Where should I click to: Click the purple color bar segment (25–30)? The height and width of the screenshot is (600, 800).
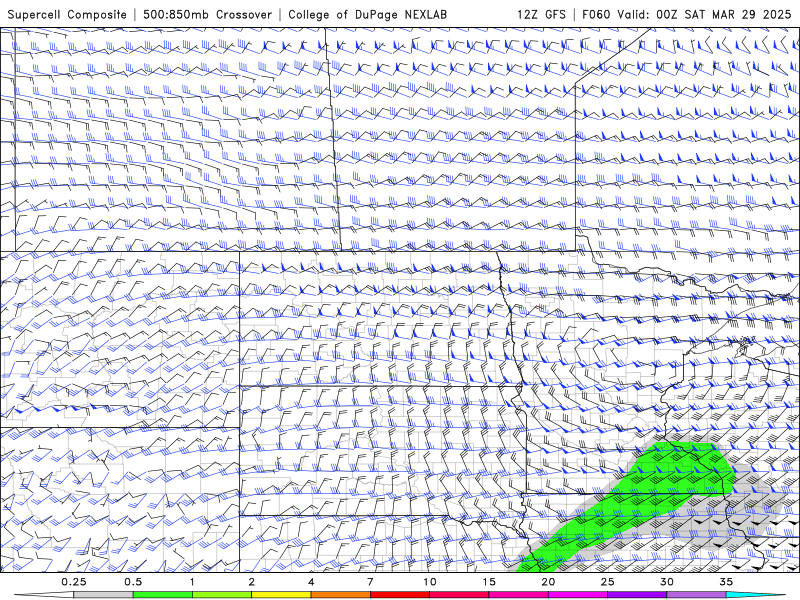pos(637,595)
